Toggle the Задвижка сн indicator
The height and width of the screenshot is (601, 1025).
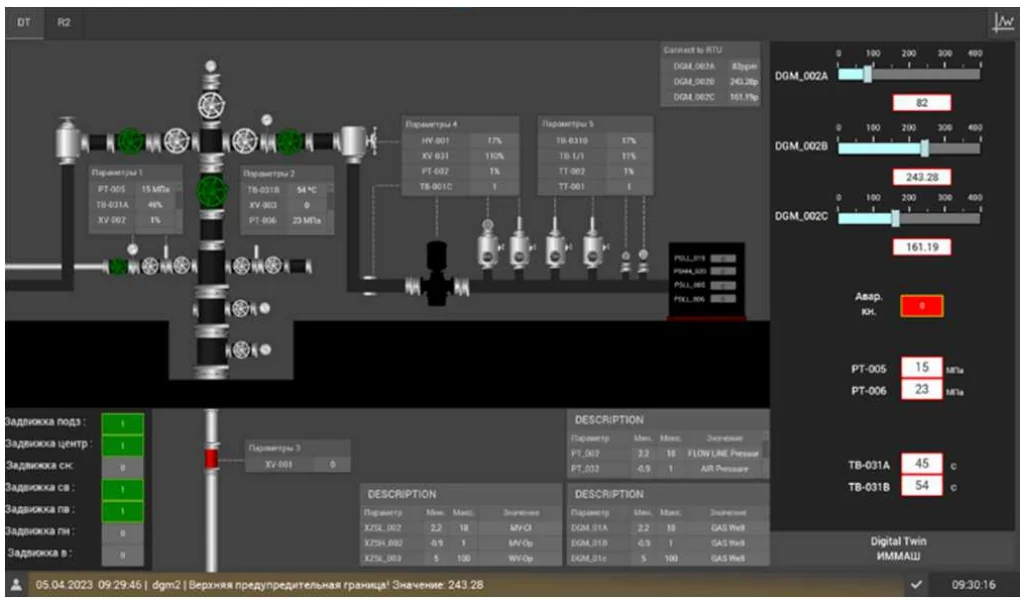coord(122,467)
